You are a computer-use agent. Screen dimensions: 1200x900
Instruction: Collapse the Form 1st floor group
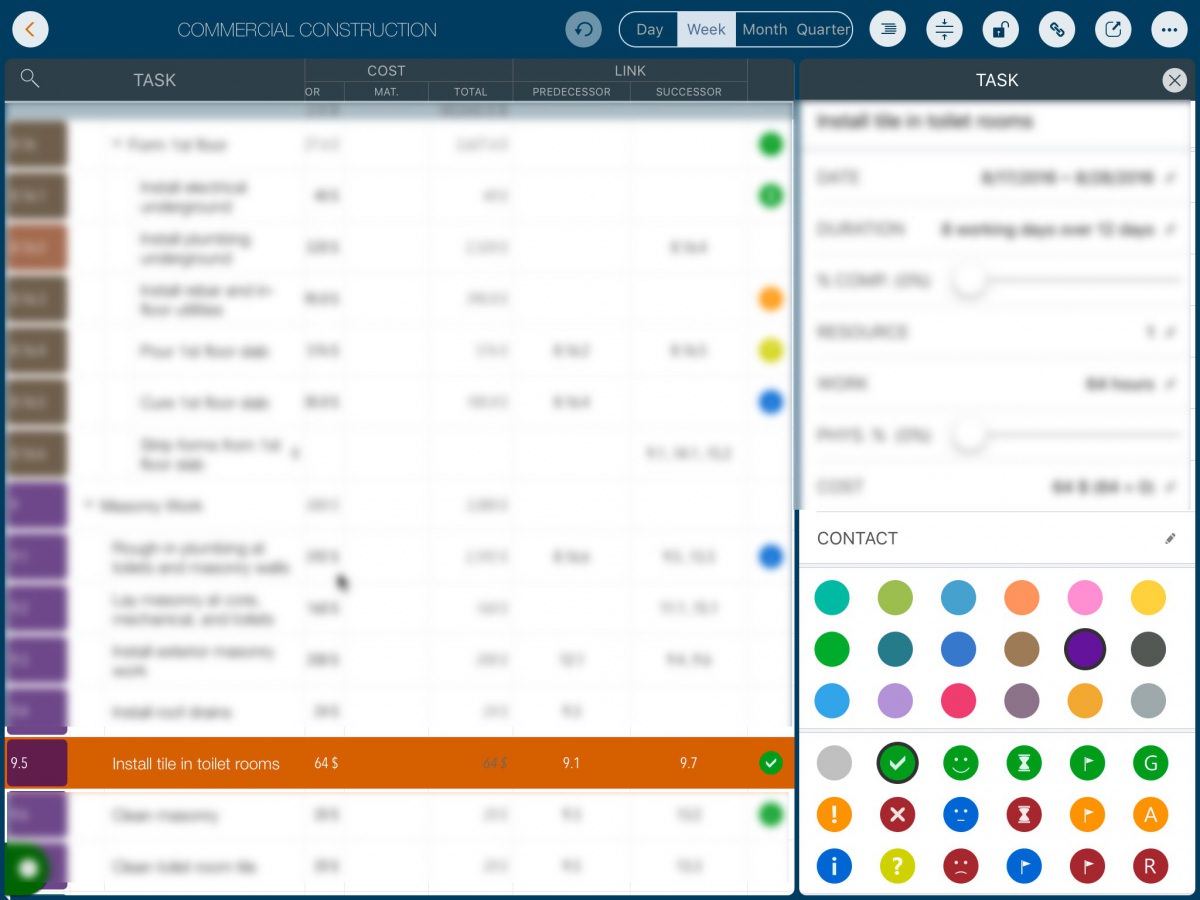click(x=117, y=145)
